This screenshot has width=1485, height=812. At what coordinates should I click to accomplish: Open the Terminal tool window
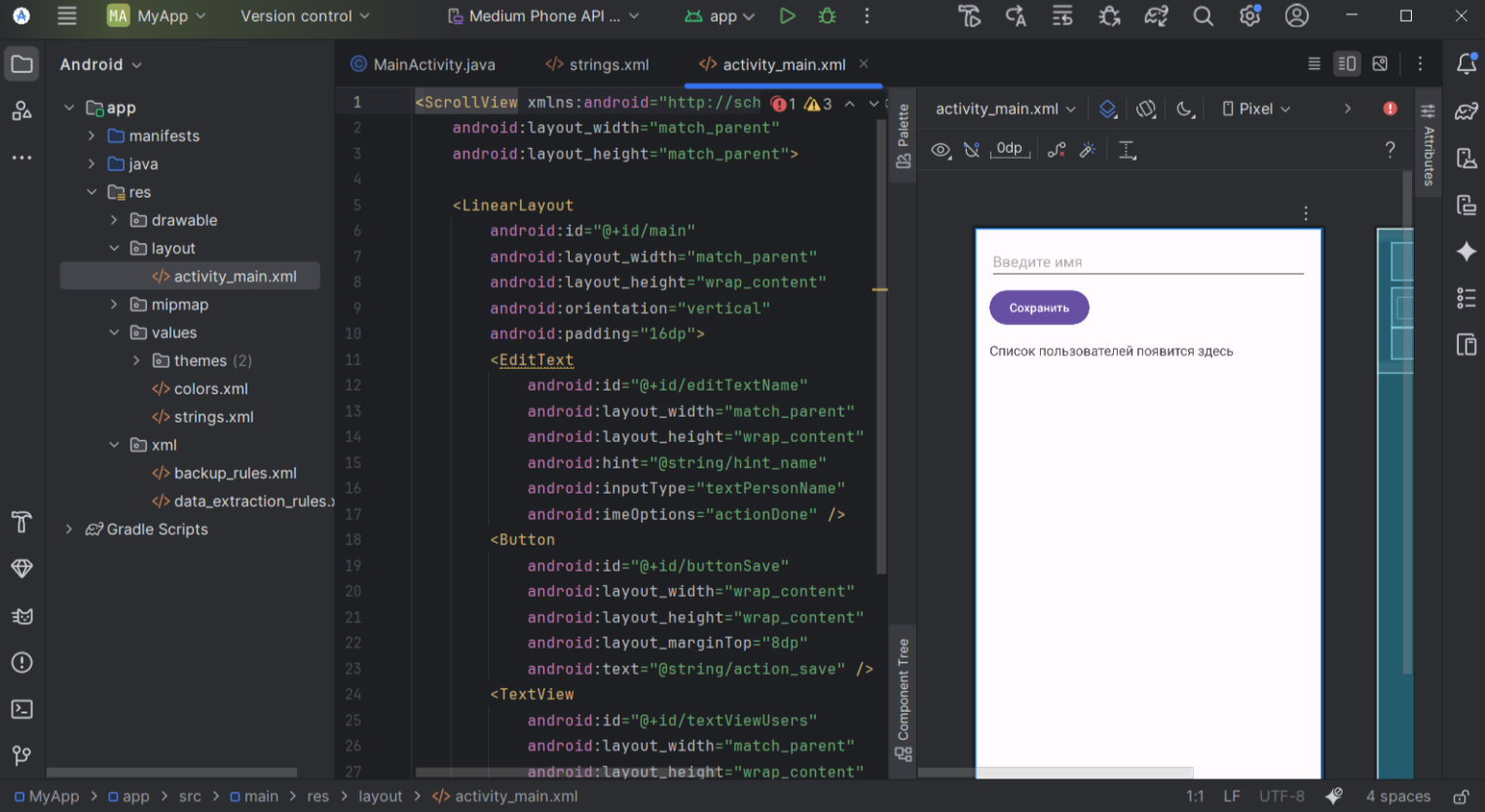pyautogui.click(x=21, y=710)
